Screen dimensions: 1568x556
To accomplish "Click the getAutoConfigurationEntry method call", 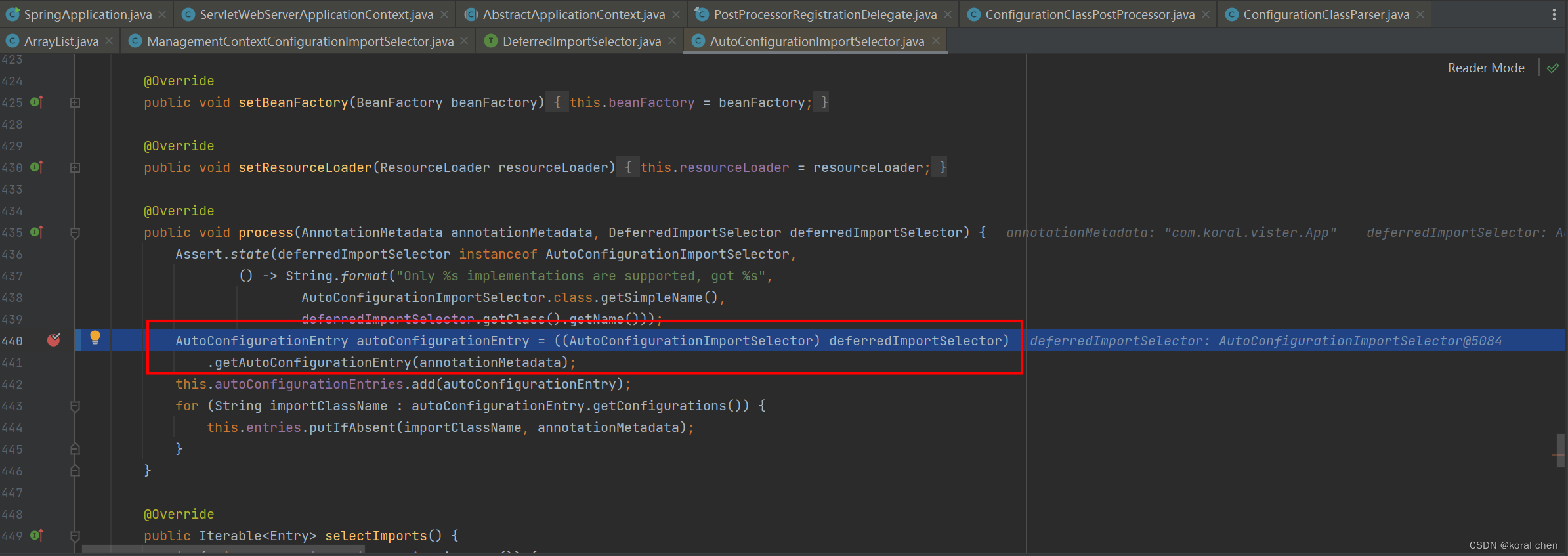I will tap(312, 362).
